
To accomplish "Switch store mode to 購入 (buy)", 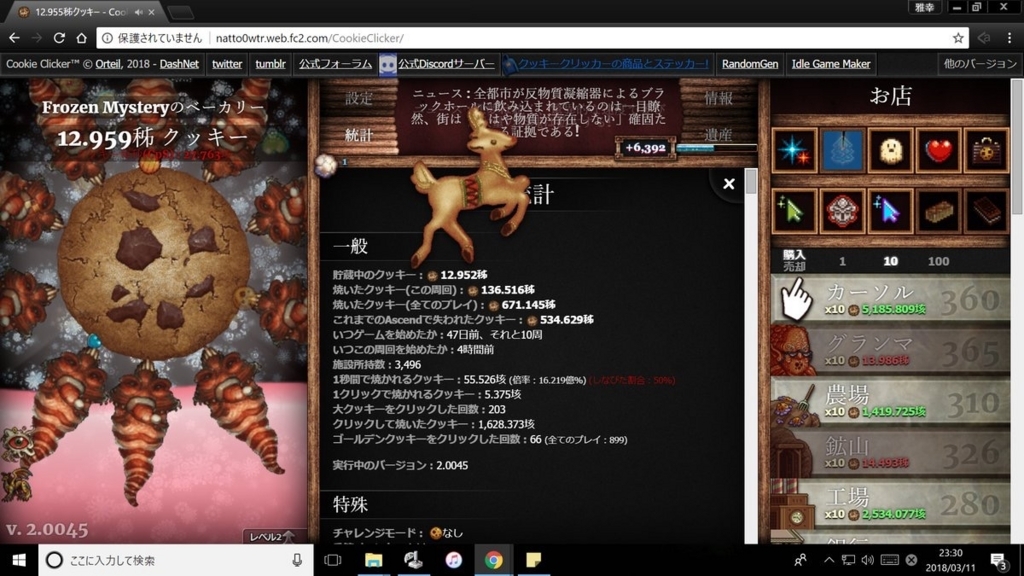I will coord(794,255).
